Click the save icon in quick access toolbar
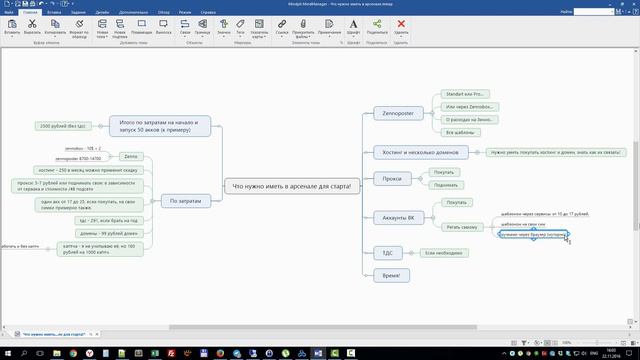Screen dimensions: 640x360 point(25,4)
